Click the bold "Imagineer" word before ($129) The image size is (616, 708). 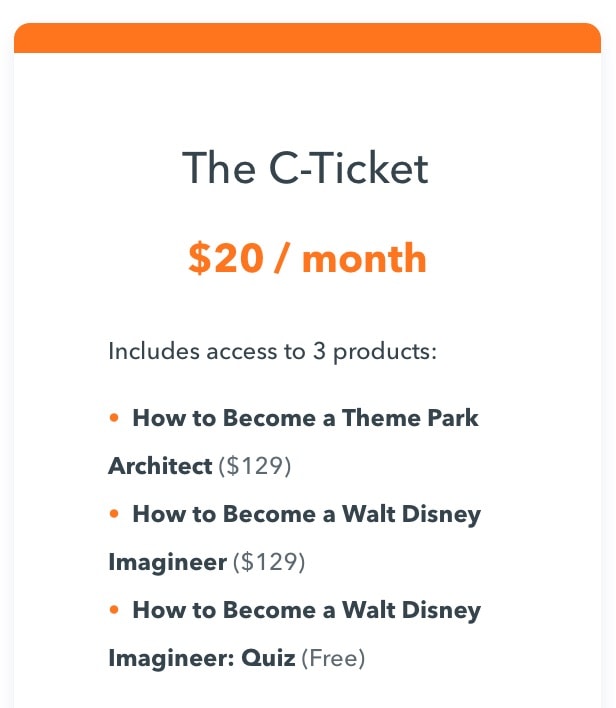coord(168,563)
